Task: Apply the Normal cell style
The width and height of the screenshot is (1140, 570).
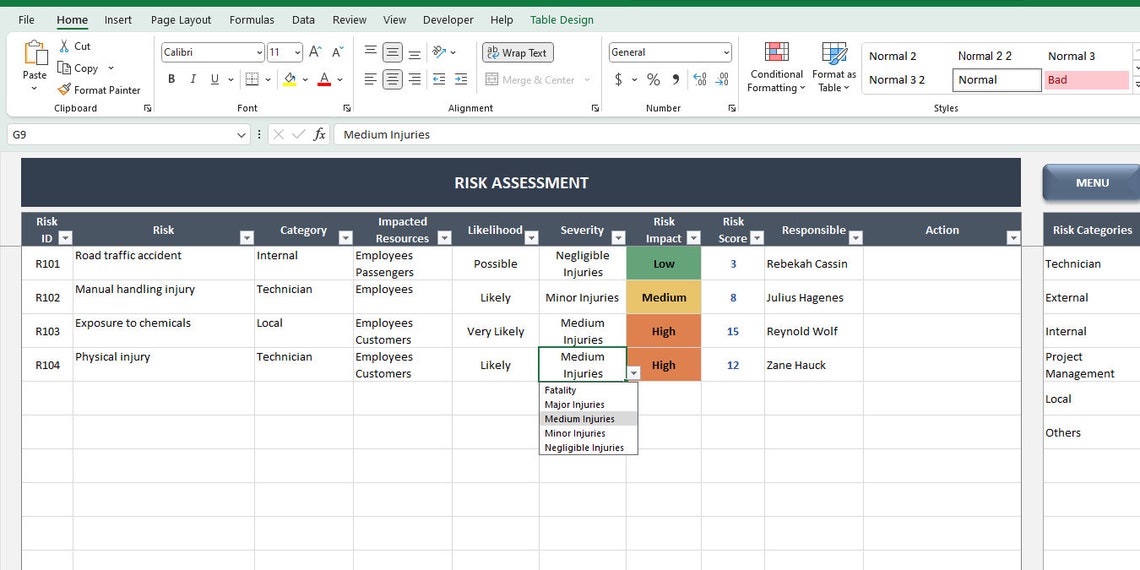Action: pos(997,80)
